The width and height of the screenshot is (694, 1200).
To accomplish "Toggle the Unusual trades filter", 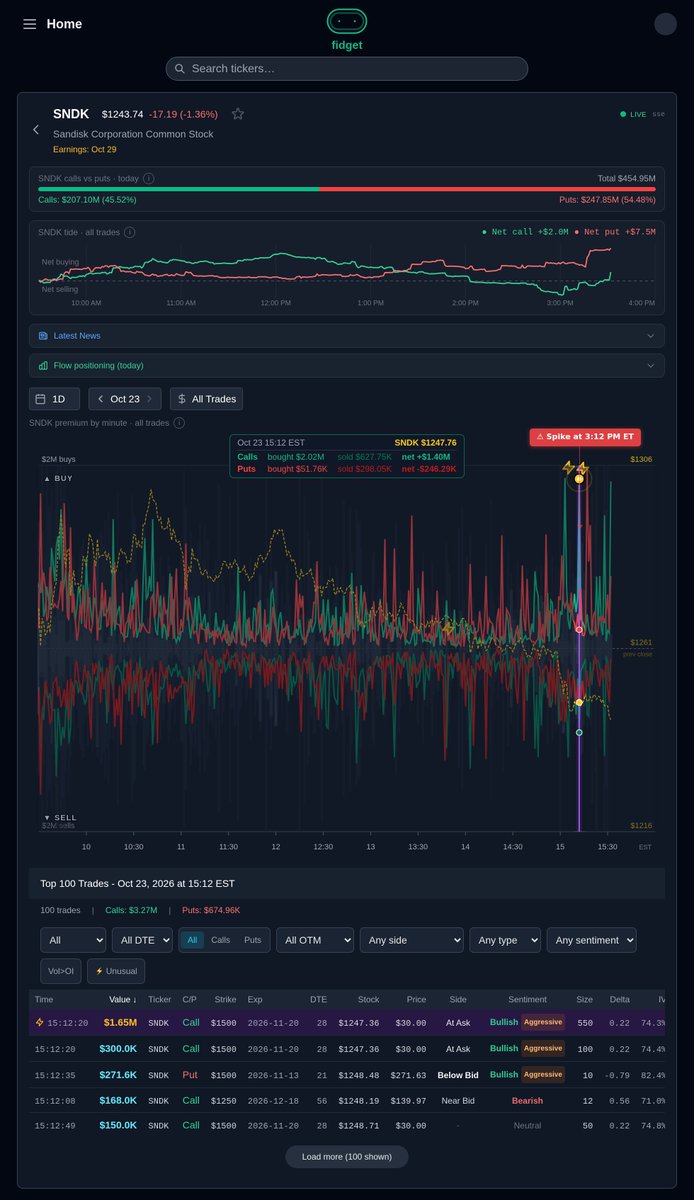I will 116,971.
